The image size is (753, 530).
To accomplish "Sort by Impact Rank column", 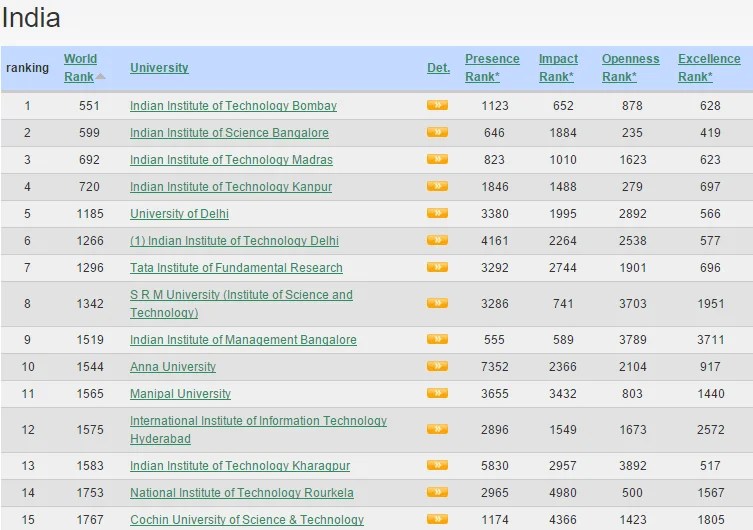I will pos(558,68).
